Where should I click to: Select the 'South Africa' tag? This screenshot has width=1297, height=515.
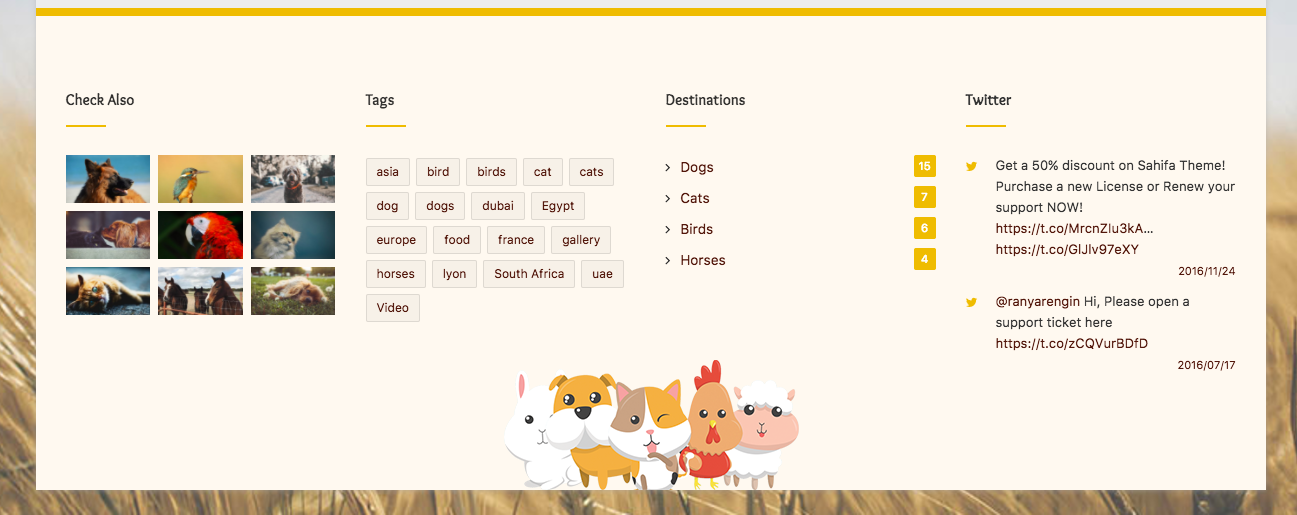coord(529,274)
